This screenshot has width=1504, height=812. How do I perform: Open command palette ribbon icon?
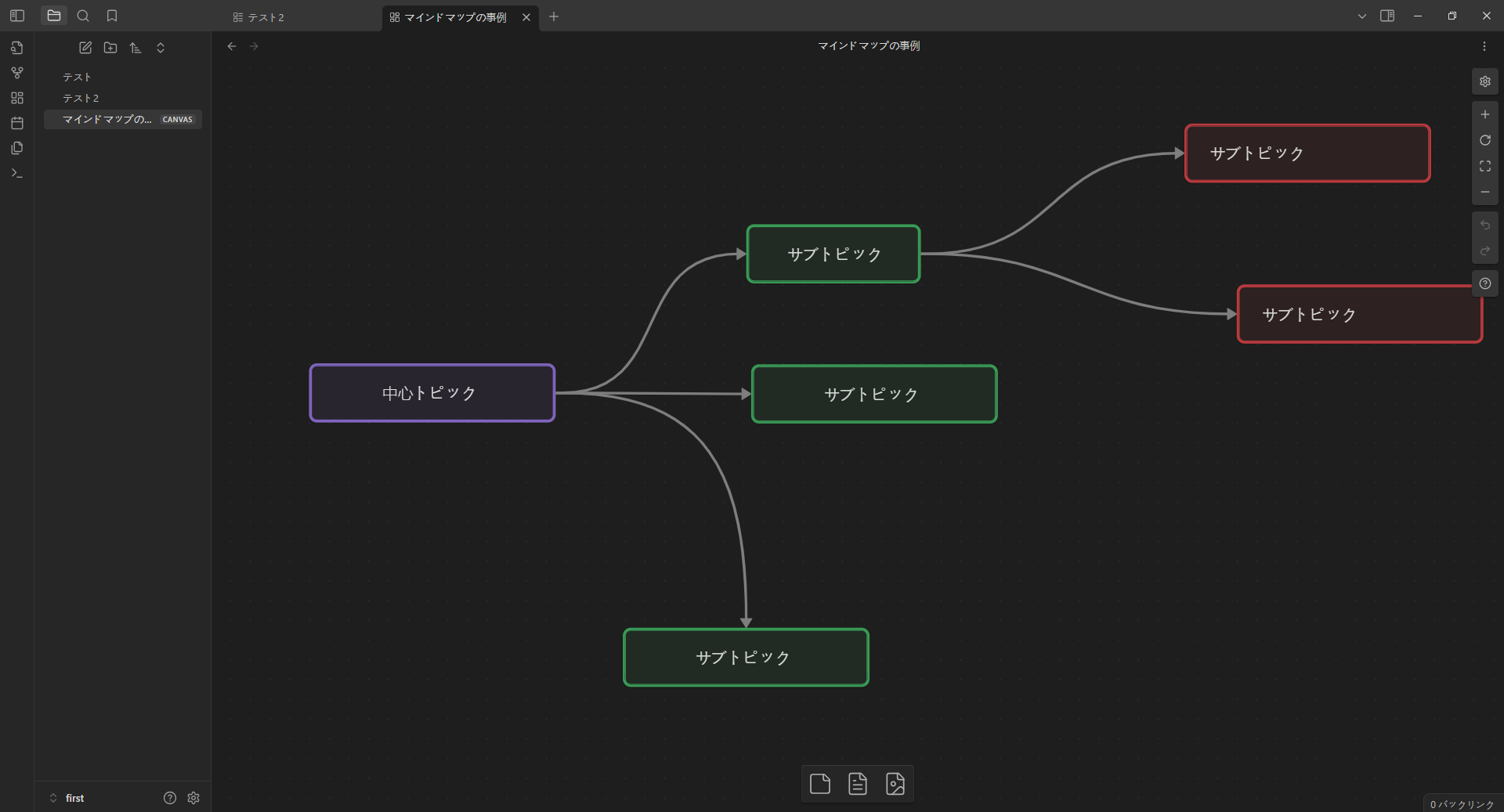click(x=17, y=173)
